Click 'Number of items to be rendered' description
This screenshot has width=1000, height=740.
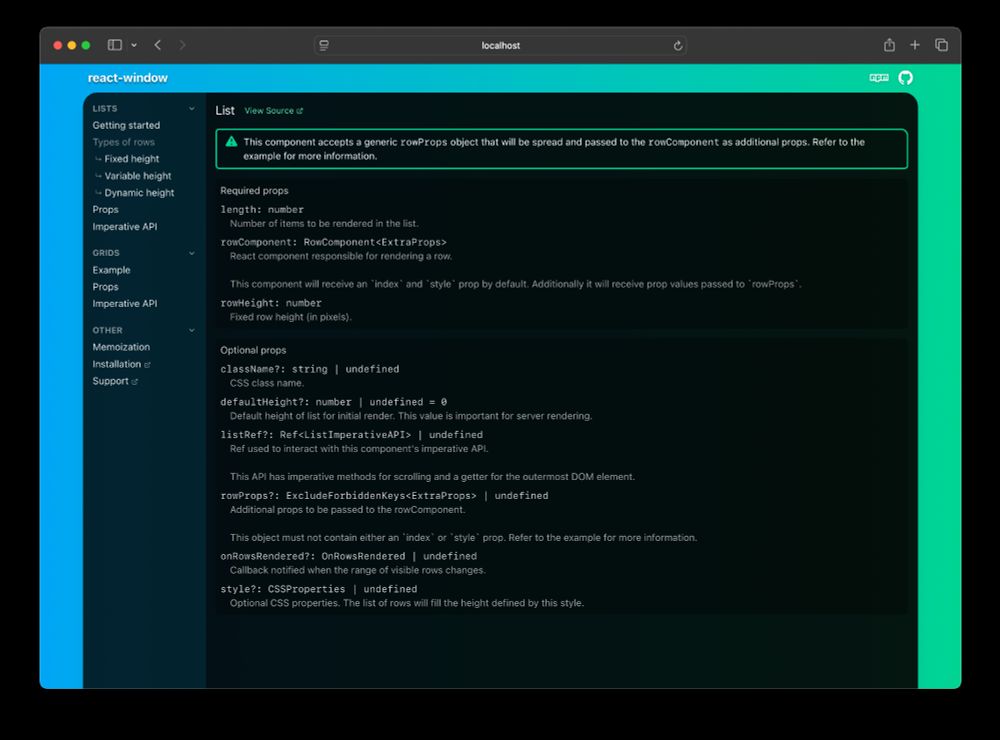tap(324, 224)
